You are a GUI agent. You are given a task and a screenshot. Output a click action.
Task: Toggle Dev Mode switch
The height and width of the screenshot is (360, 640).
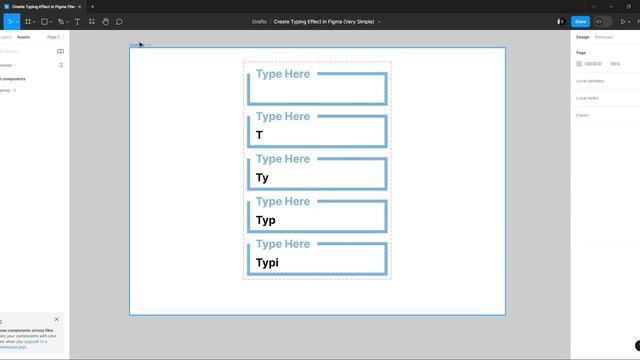602,22
